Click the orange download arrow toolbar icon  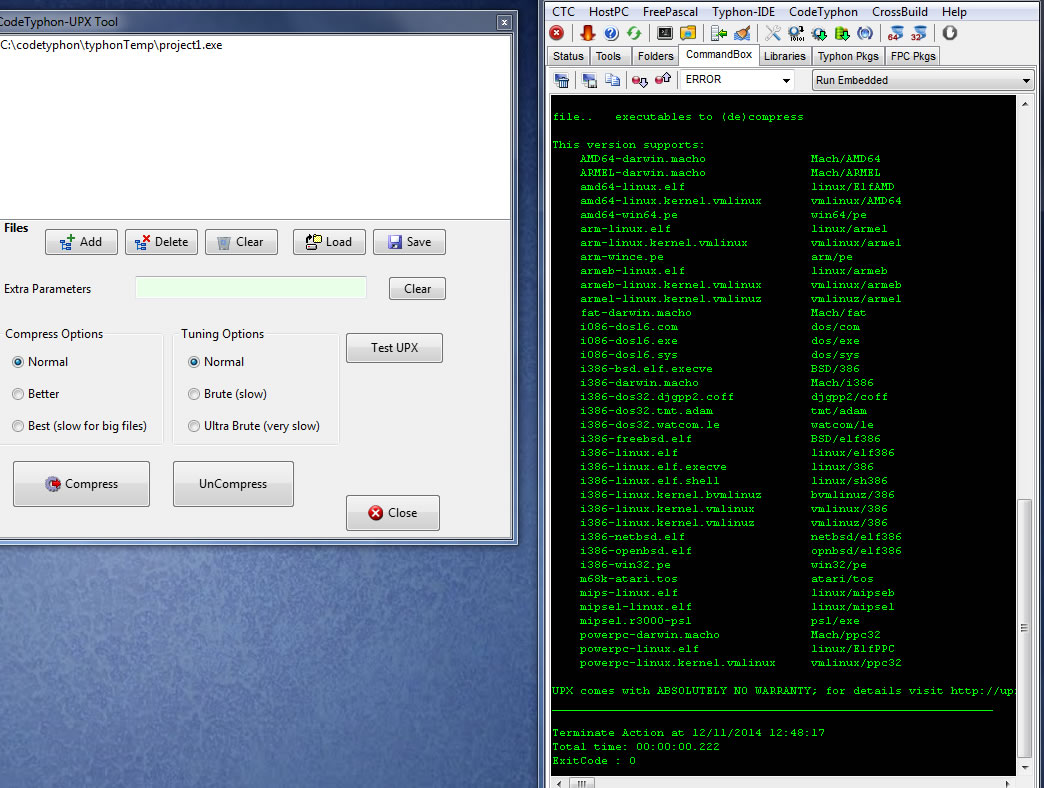[x=587, y=33]
